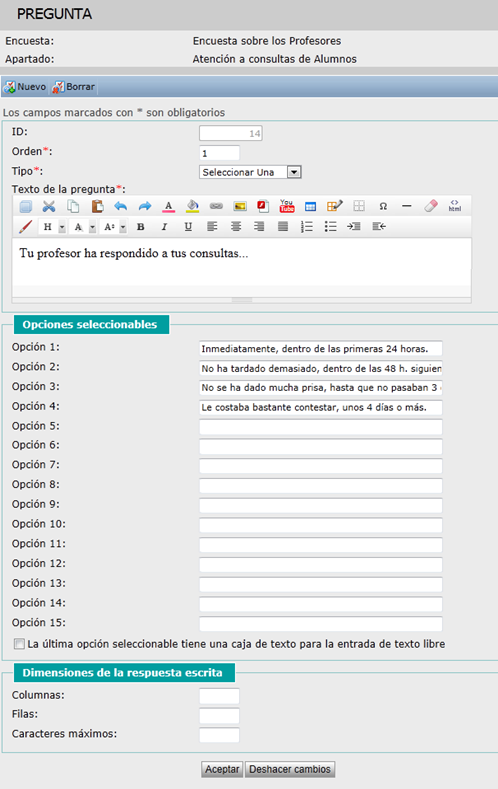Increase indent of the paragraph

(x=354, y=227)
